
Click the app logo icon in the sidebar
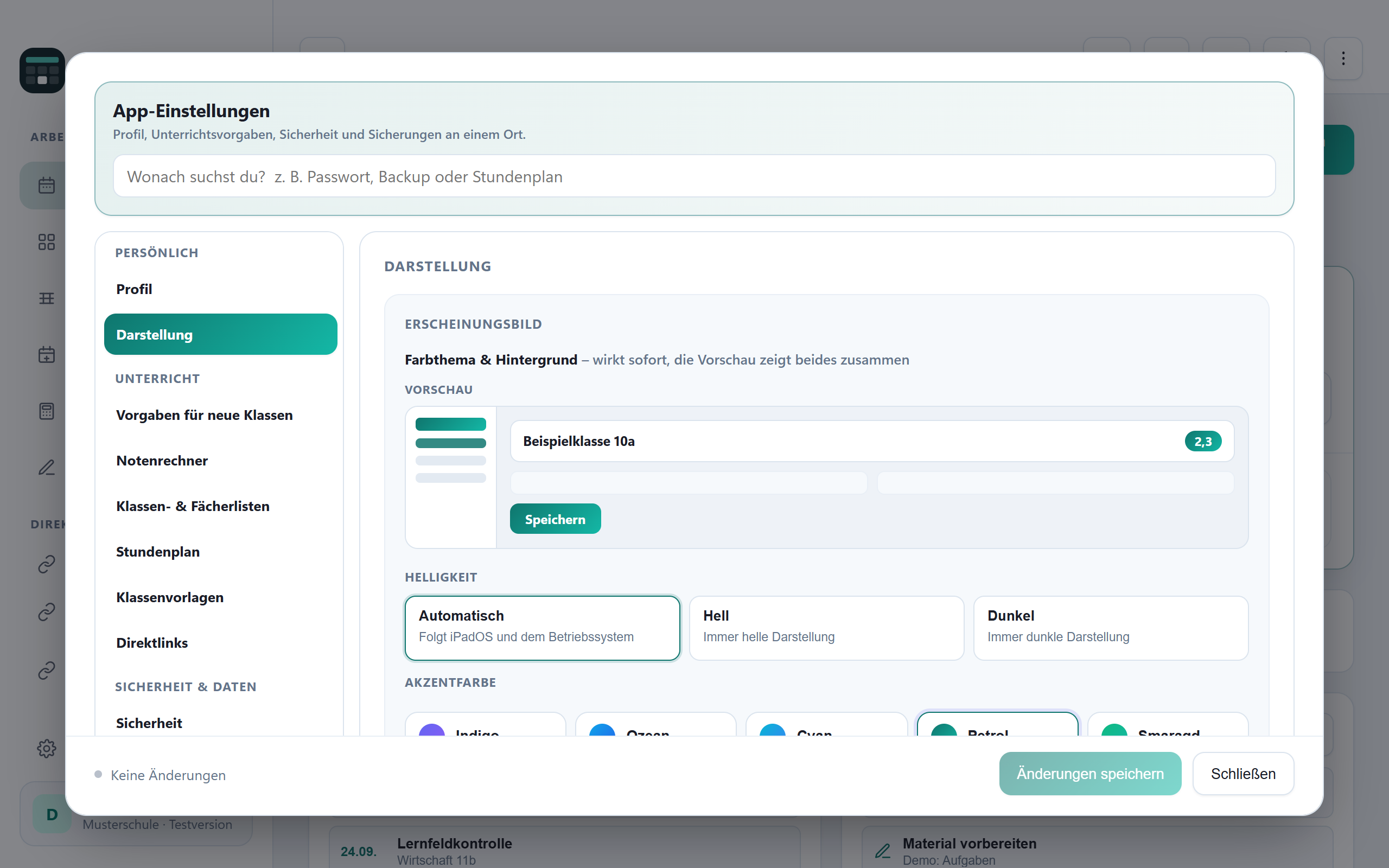coord(42,70)
